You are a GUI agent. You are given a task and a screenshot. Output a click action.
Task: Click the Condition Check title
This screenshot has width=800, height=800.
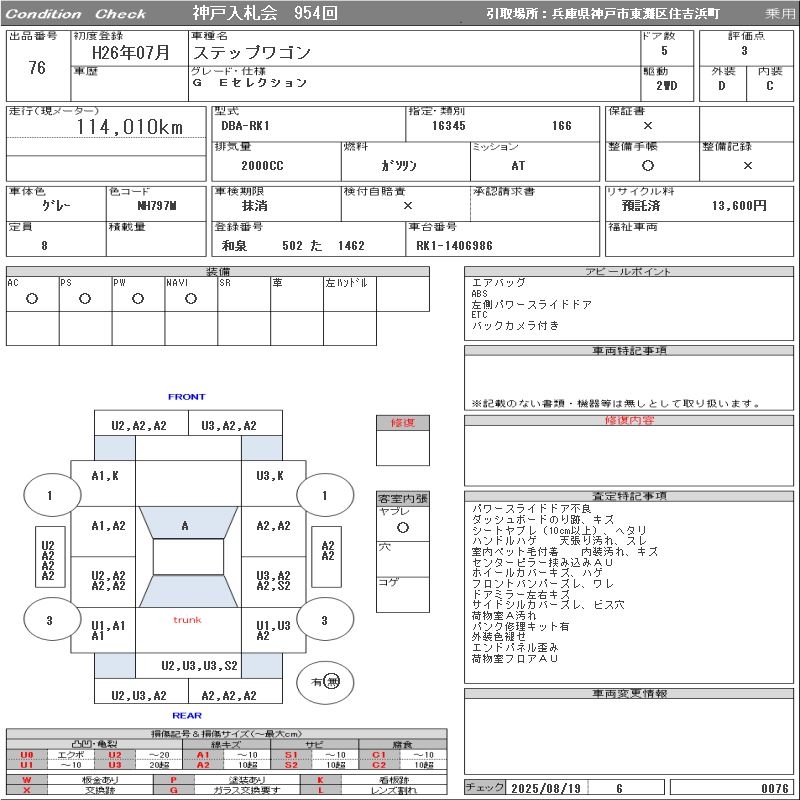click(x=76, y=14)
